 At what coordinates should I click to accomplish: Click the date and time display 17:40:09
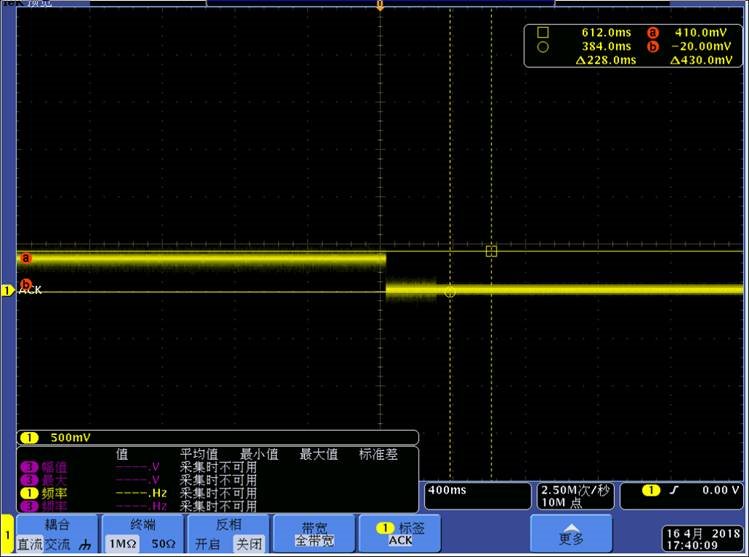click(703, 539)
